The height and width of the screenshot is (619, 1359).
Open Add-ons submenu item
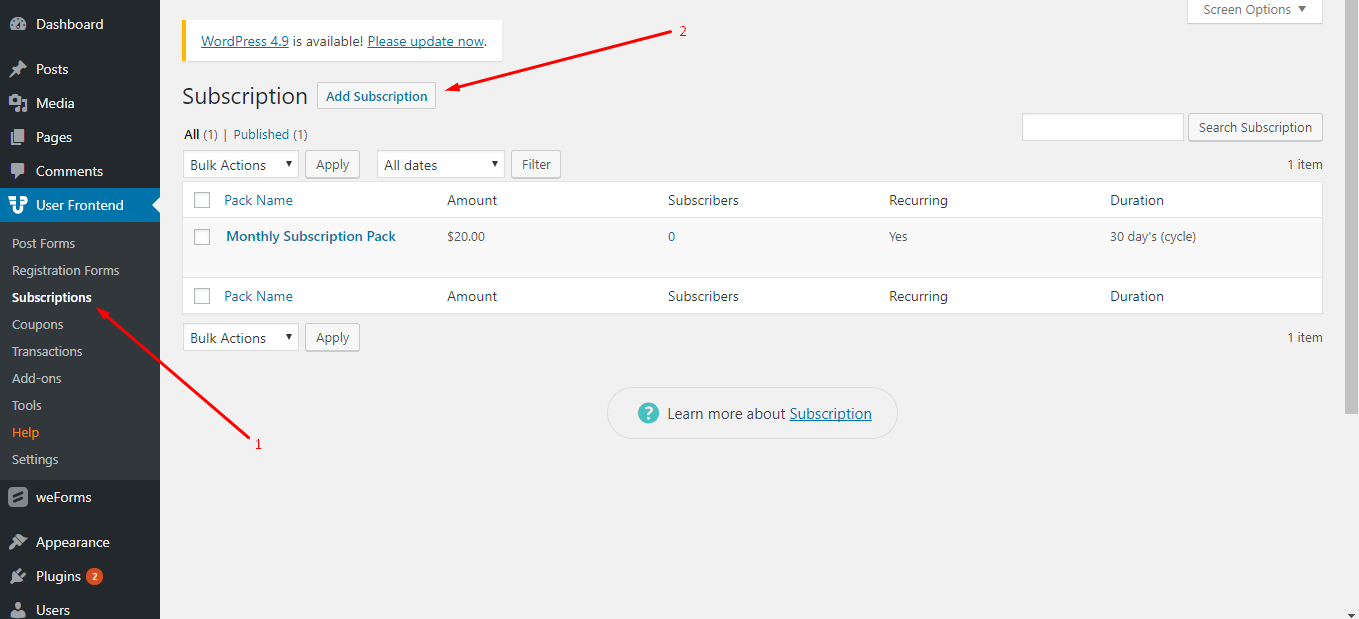point(37,378)
